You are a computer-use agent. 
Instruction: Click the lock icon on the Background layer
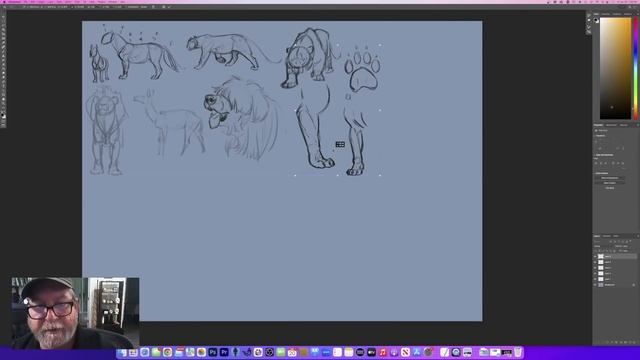point(633,284)
